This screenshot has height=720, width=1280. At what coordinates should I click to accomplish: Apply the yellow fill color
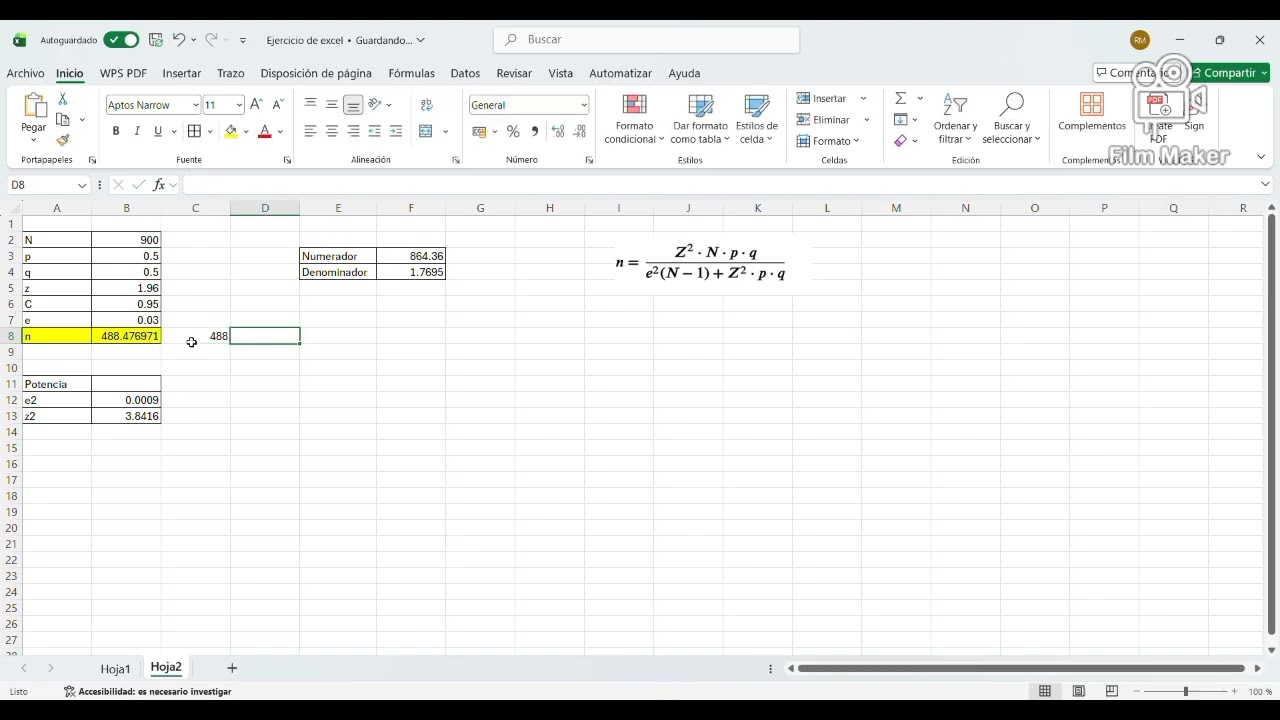(231, 131)
